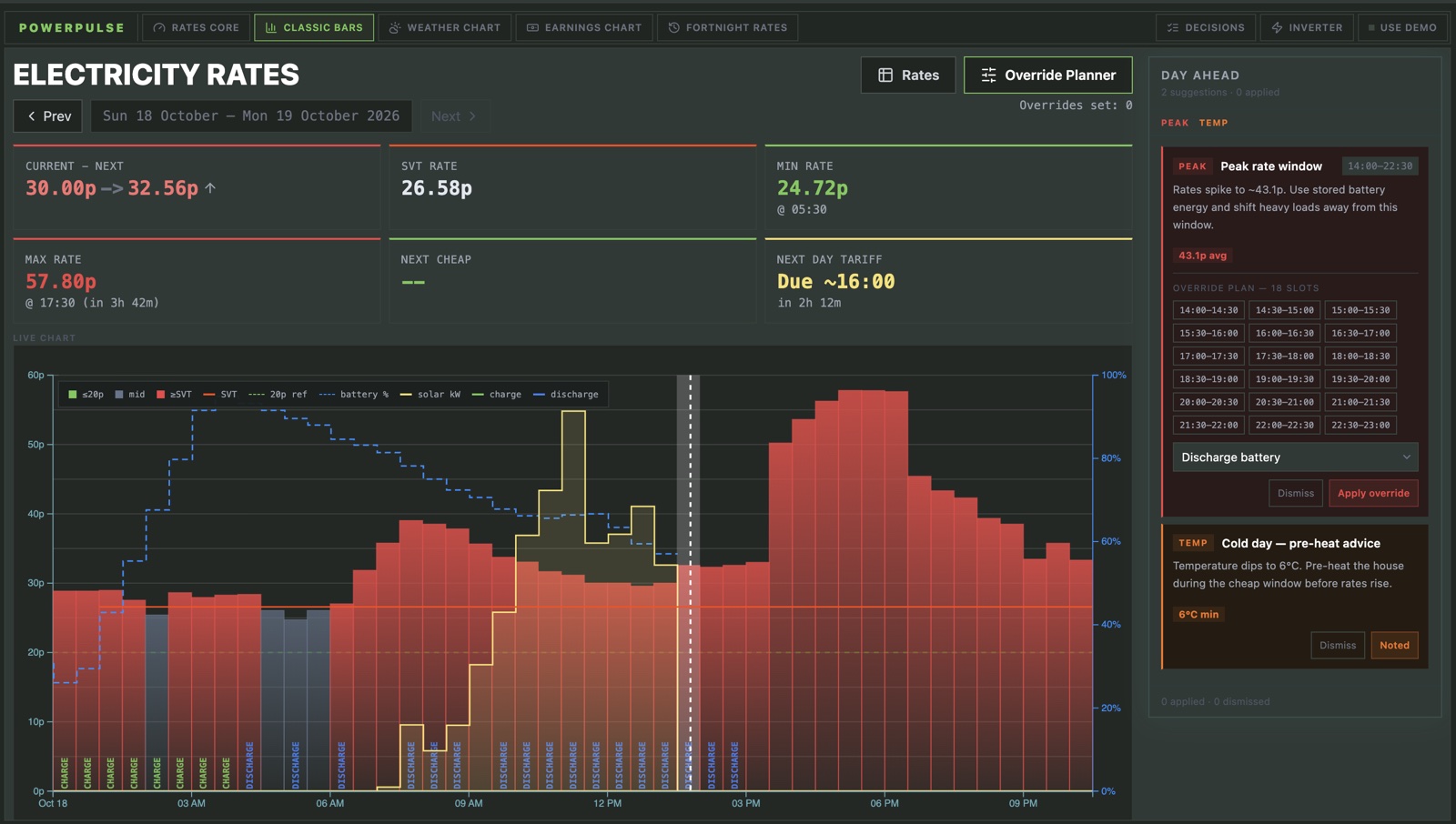
Task: Toggle the 16:00–16:30 override slot
Action: click(1285, 333)
